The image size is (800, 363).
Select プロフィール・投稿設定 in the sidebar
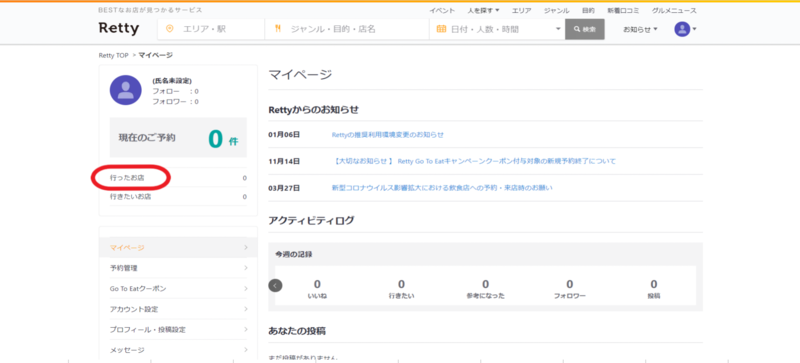coord(178,329)
